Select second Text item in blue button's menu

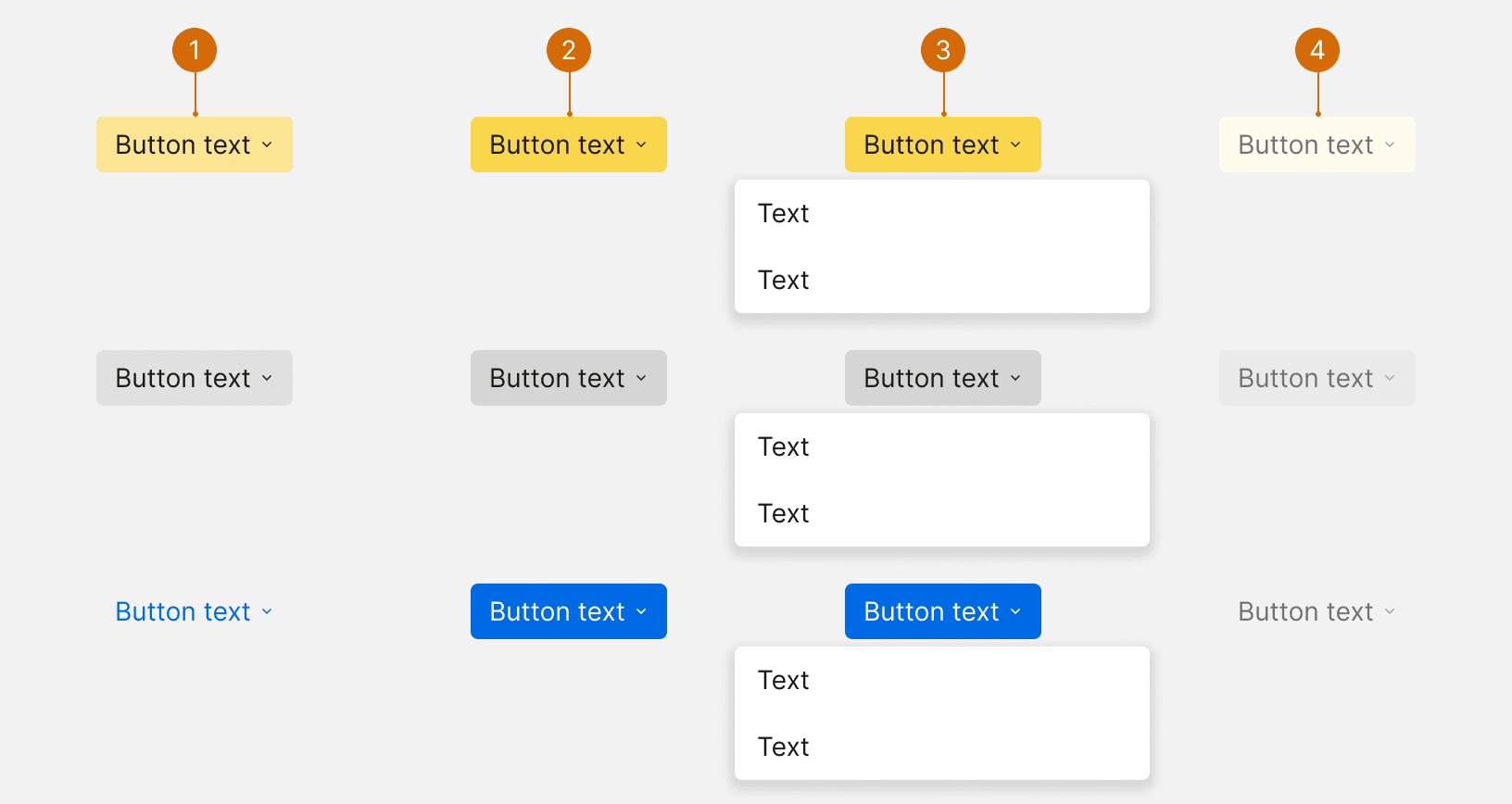click(x=784, y=747)
